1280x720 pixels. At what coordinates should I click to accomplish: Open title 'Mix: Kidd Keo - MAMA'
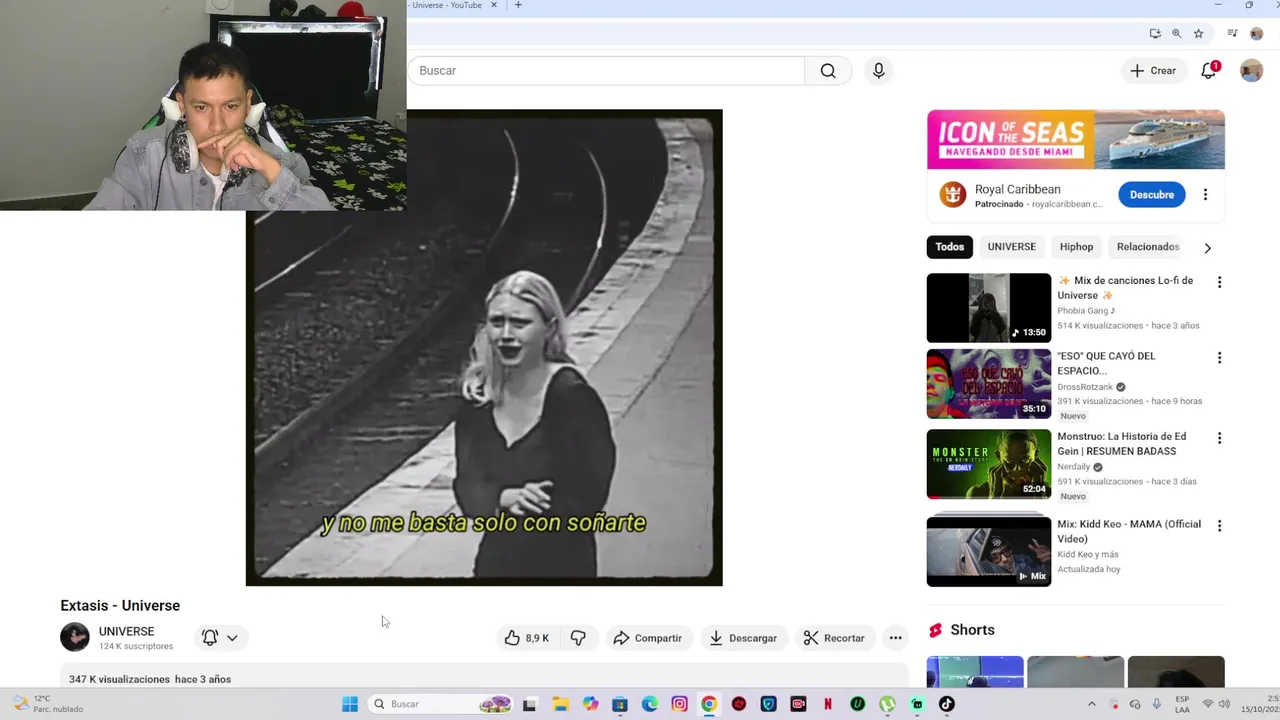[x=1129, y=531]
